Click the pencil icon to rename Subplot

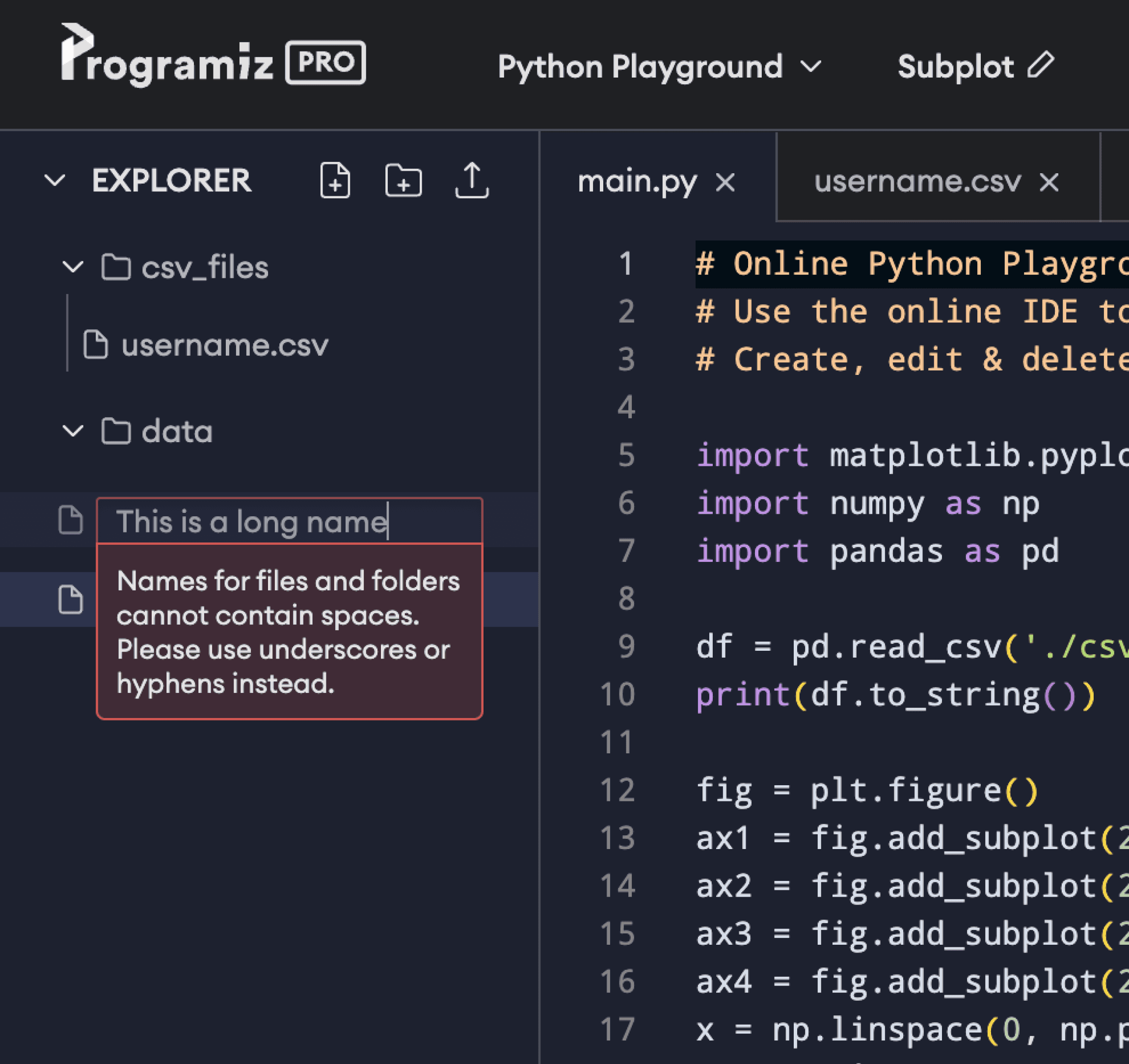[x=1041, y=65]
